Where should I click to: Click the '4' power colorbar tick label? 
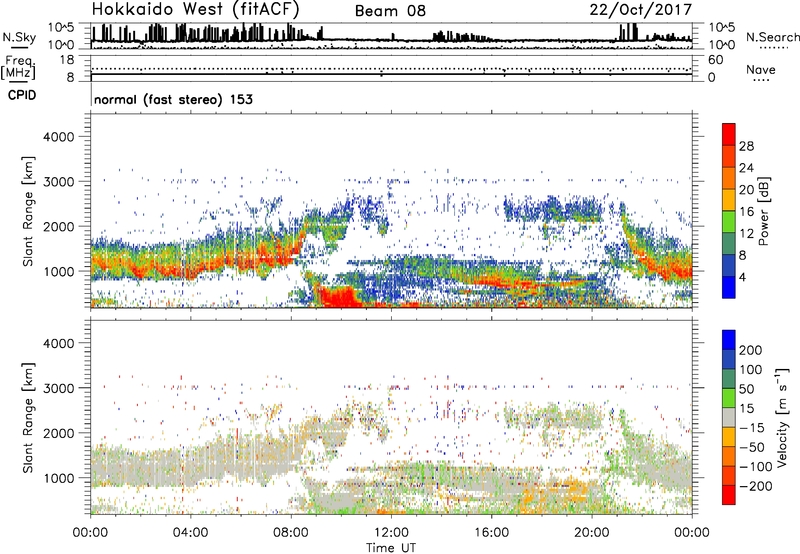point(743,278)
